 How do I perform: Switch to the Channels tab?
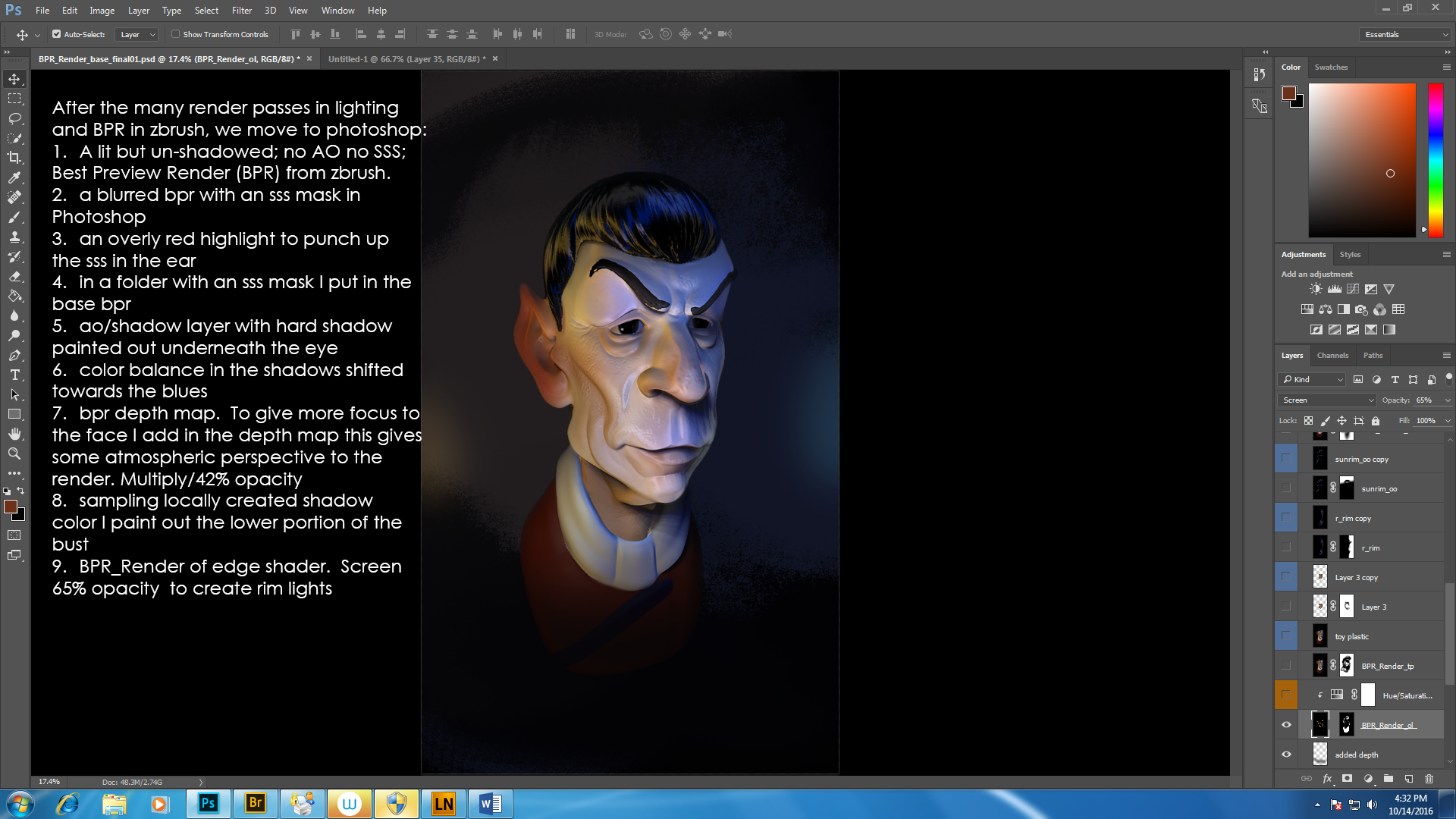pyautogui.click(x=1332, y=356)
